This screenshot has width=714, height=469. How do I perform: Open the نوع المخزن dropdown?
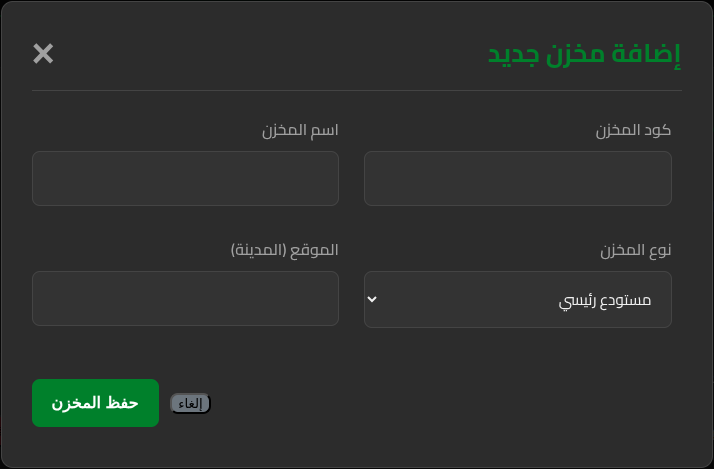pos(517,299)
